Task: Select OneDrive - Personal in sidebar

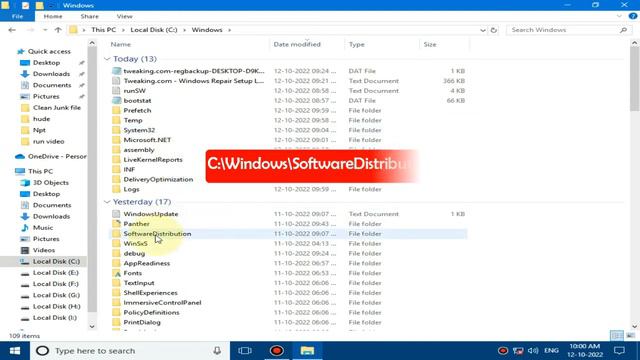Action: pyautogui.click(x=57, y=156)
